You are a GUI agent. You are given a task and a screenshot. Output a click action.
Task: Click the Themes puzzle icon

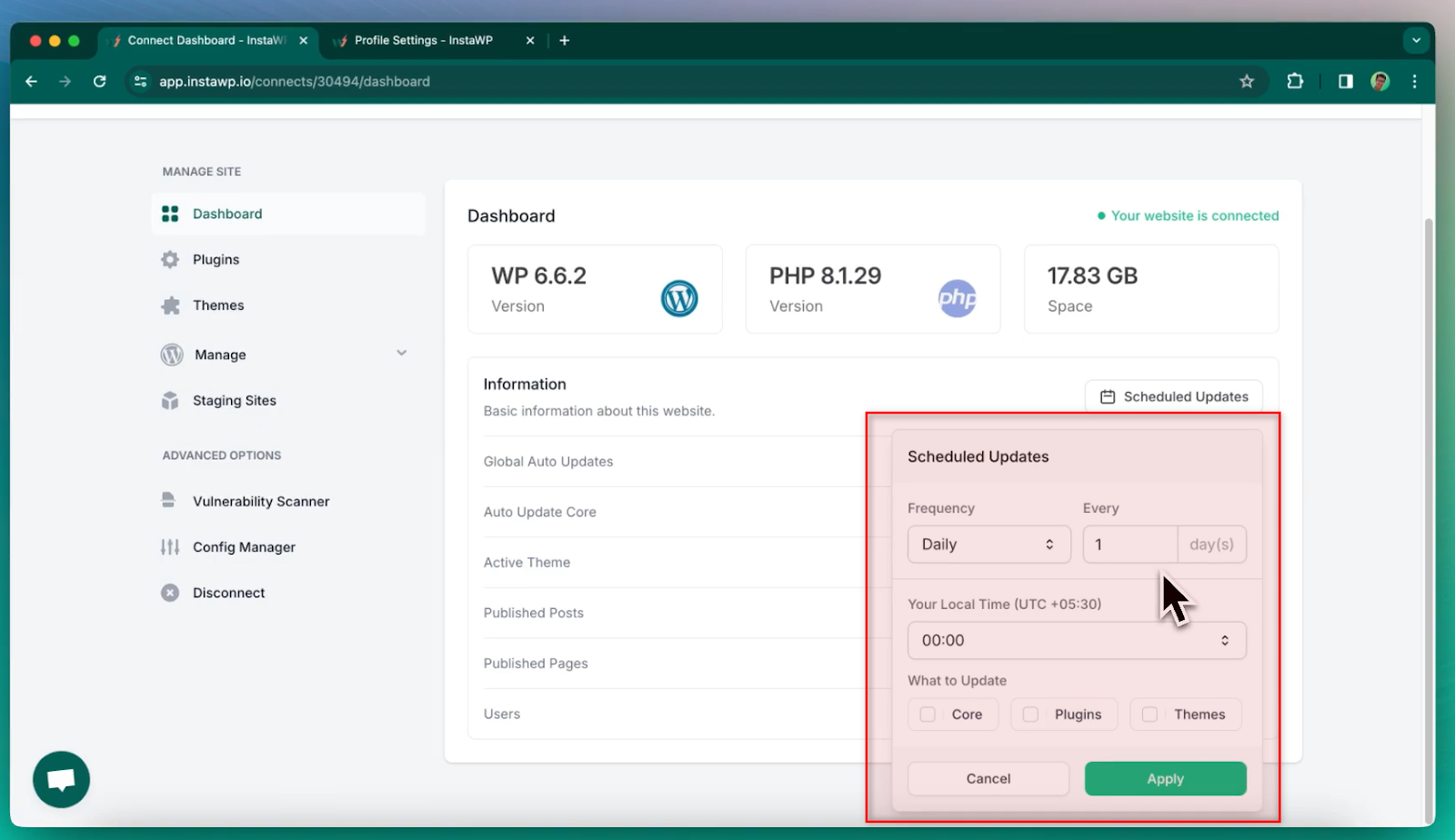coord(170,305)
